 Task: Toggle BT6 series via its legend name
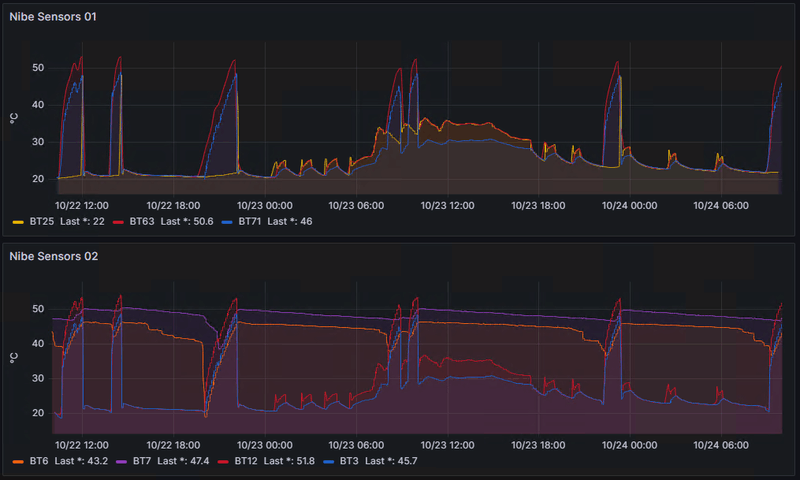[x=39, y=461]
